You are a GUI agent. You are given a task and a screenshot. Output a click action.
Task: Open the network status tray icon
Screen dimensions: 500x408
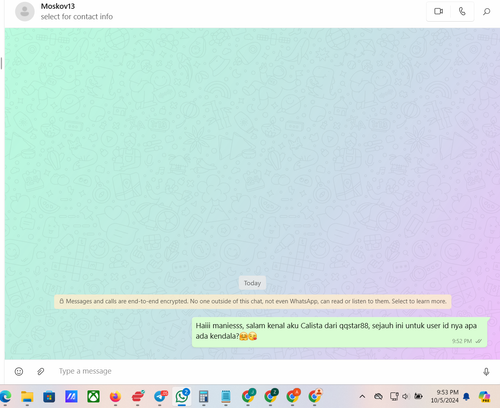click(x=394, y=396)
